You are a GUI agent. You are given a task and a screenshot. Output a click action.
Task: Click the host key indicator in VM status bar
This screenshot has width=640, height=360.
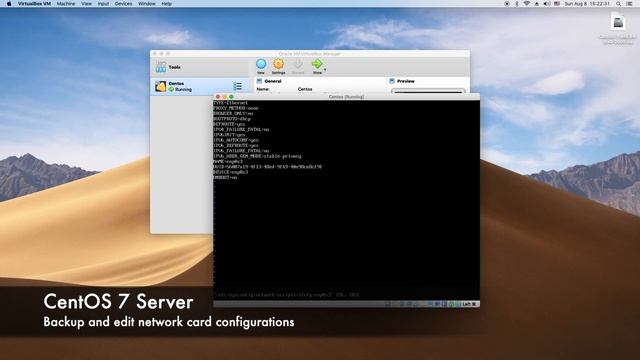point(469,304)
